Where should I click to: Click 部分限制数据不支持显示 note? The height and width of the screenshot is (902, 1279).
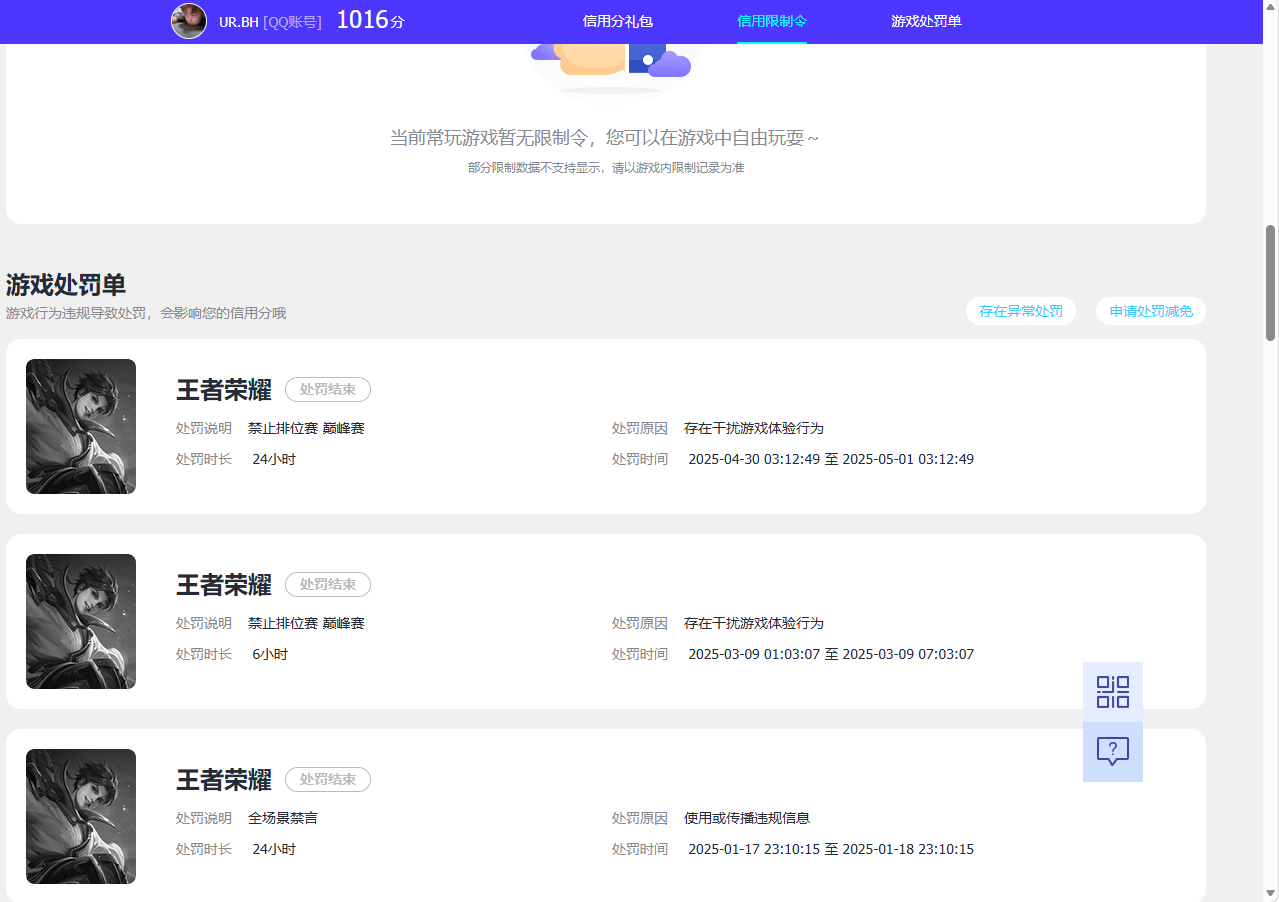point(606,168)
